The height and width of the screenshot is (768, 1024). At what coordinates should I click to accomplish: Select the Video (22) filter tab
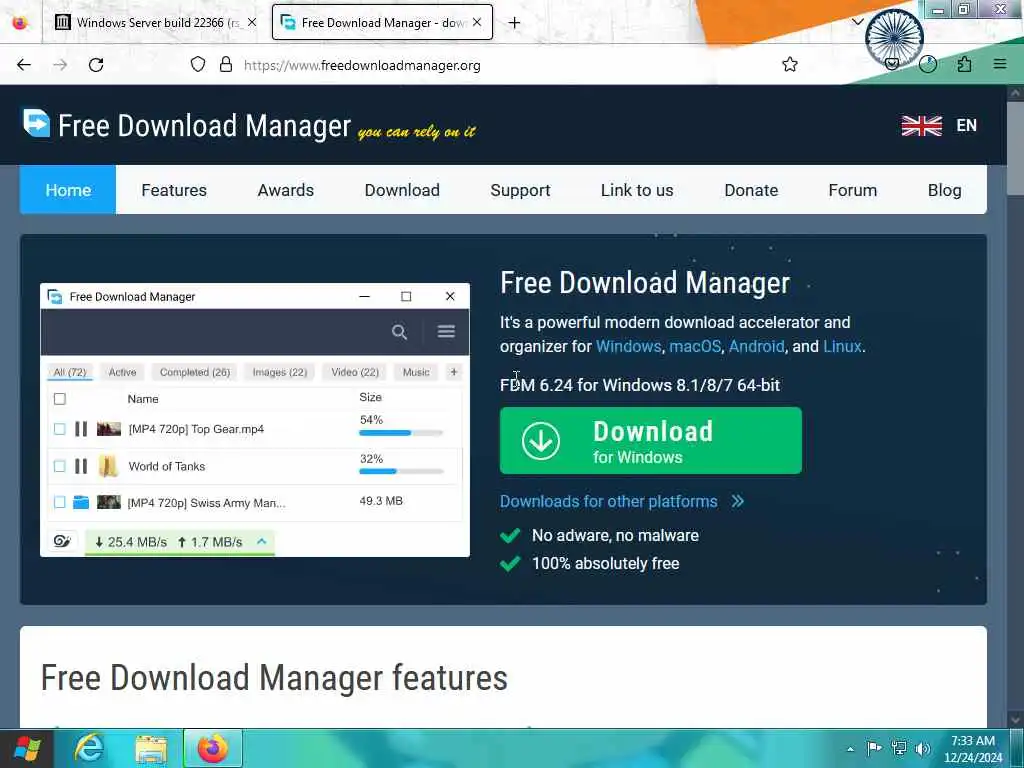[355, 372]
